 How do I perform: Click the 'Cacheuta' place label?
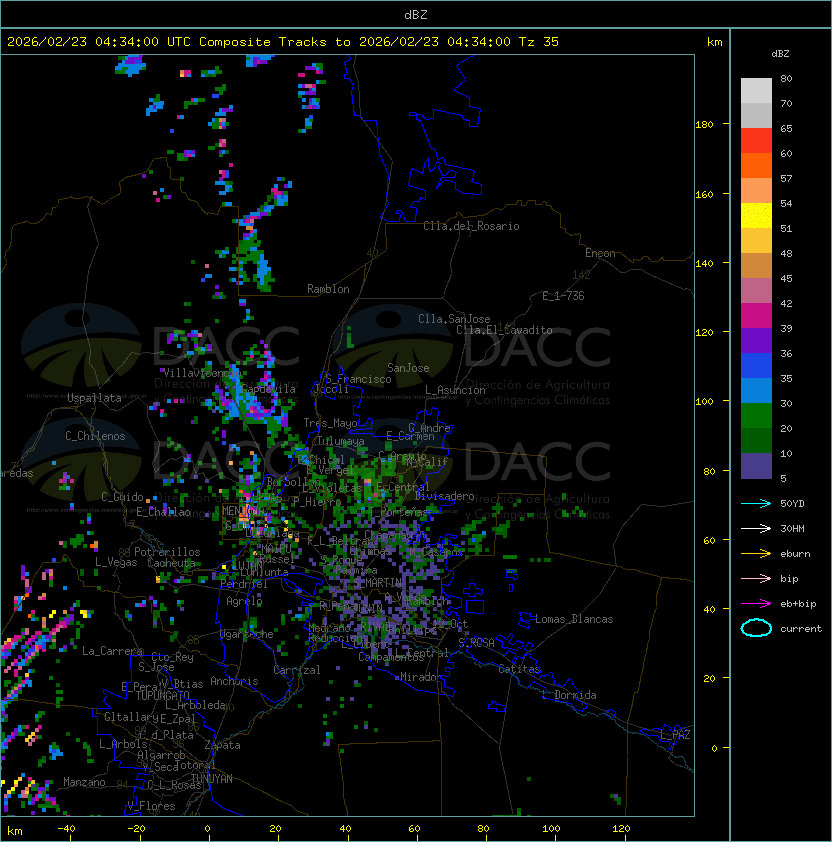171,563
